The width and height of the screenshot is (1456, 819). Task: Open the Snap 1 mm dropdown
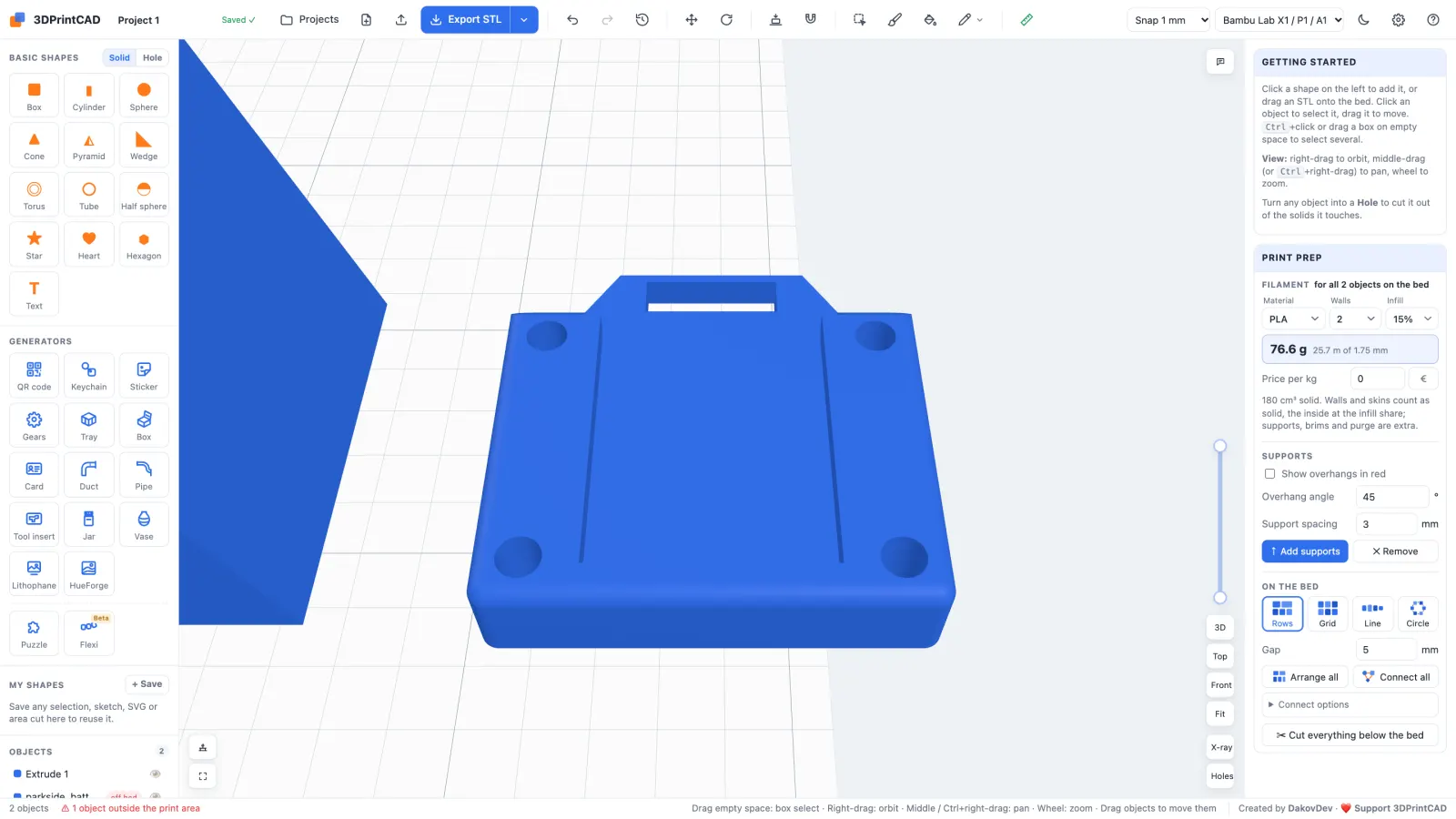pos(1169,20)
